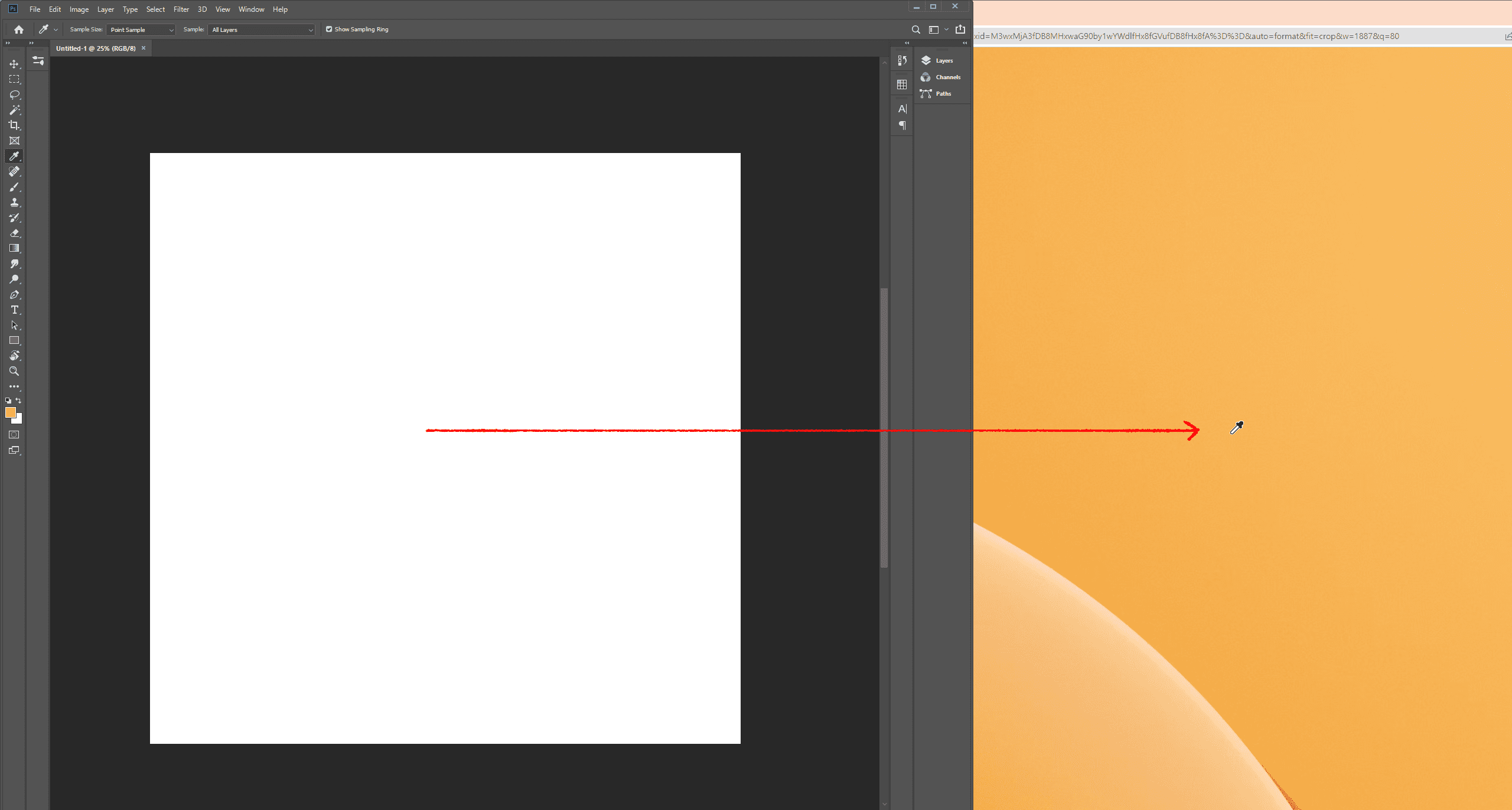Open the Sample All Layers dropdown
The image size is (1512, 810).
point(262,30)
